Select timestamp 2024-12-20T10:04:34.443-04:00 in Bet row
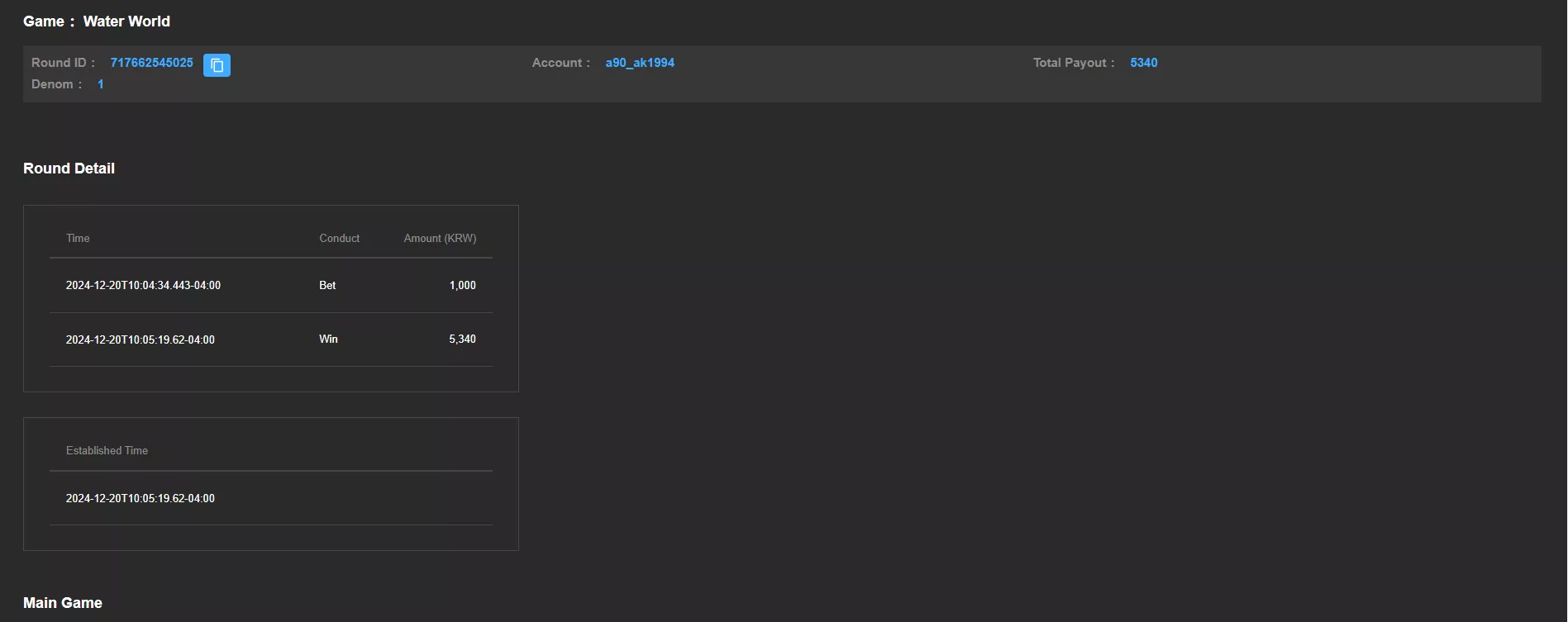This screenshot has height=622, width=1568. click(143, 285)
